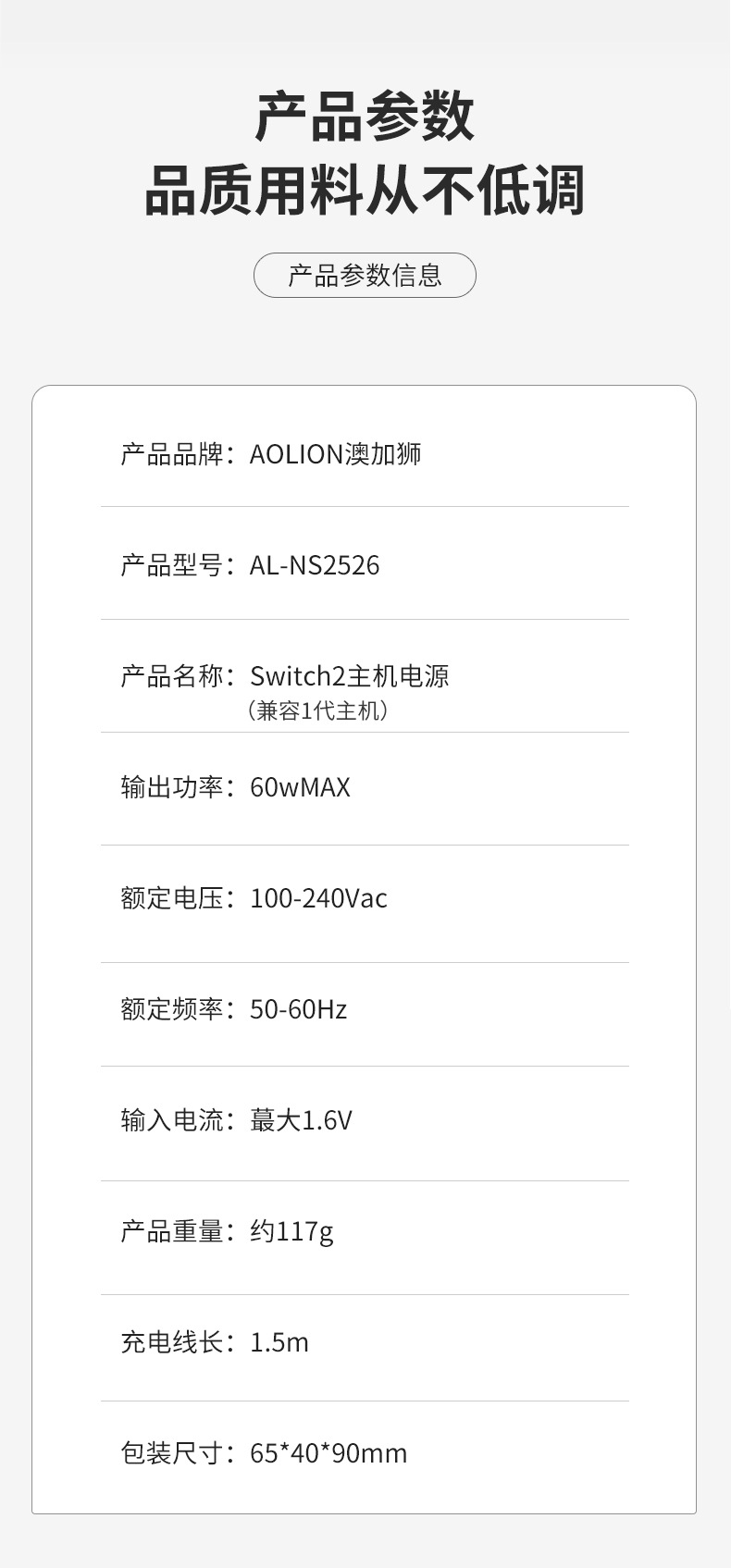Click the 输出功率 label
The height and width of the screenshot is (1568, 731).
172,787
